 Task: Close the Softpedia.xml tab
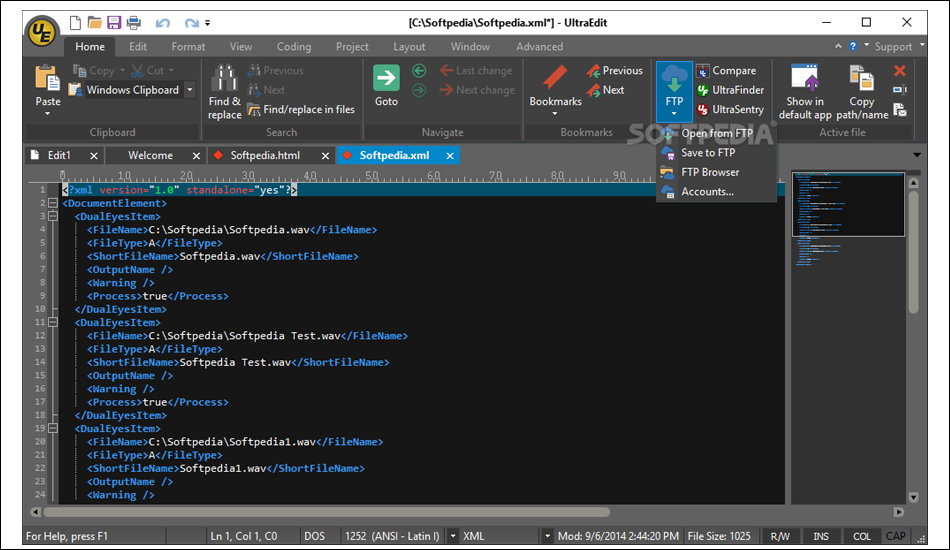(450, 156)
